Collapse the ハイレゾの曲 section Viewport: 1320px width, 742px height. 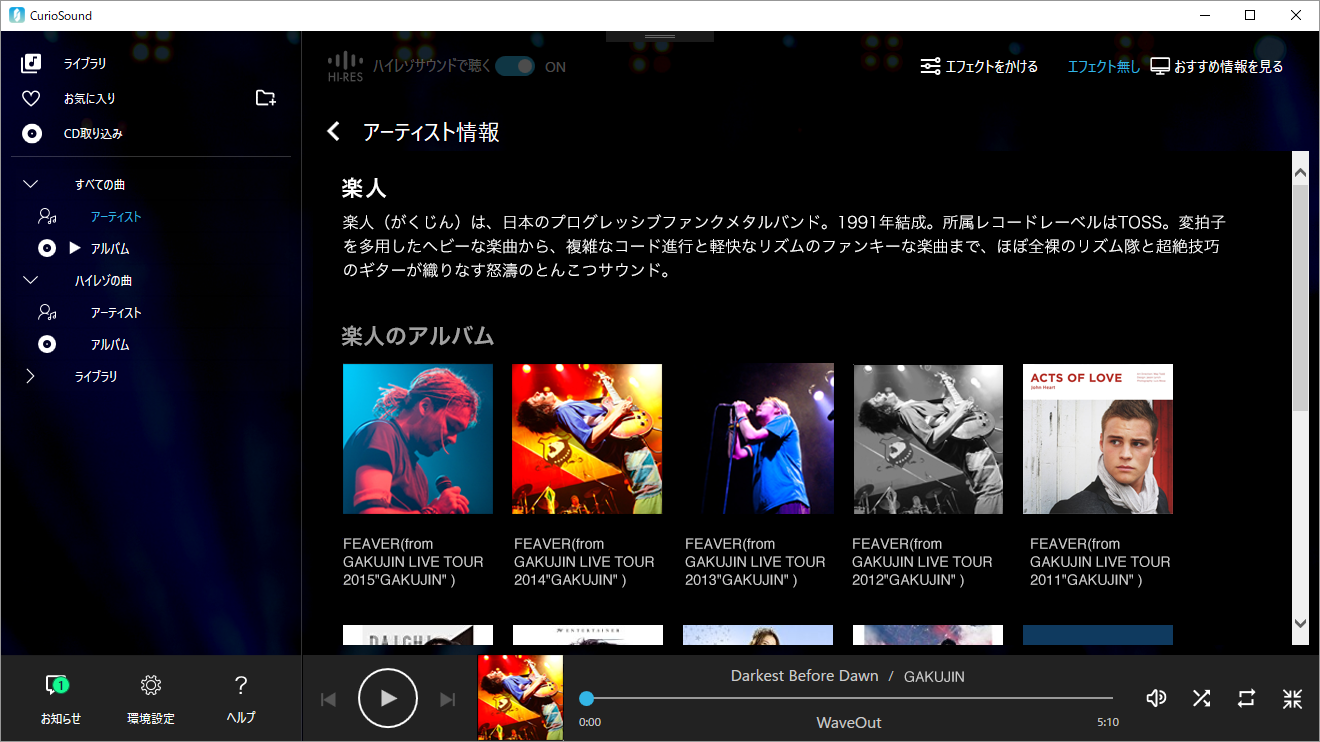[x=30, y=280]
